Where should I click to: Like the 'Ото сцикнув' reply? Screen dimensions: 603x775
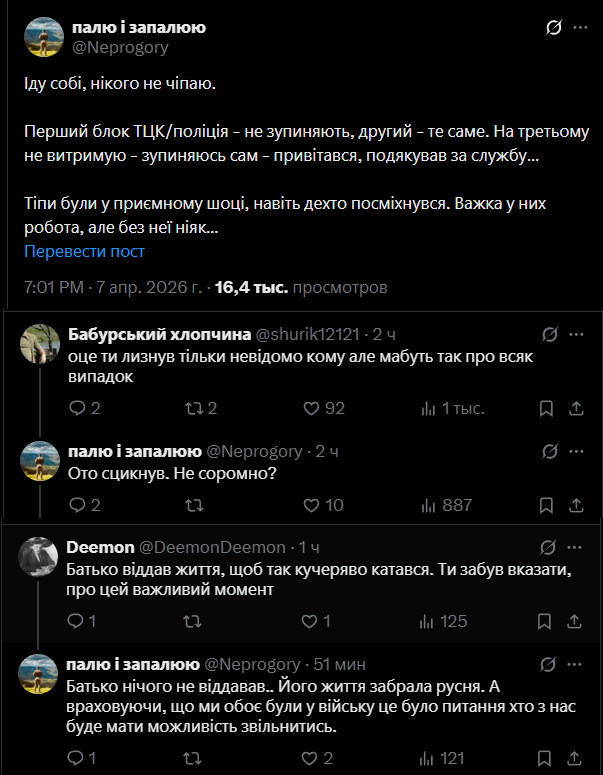(311, 505)
